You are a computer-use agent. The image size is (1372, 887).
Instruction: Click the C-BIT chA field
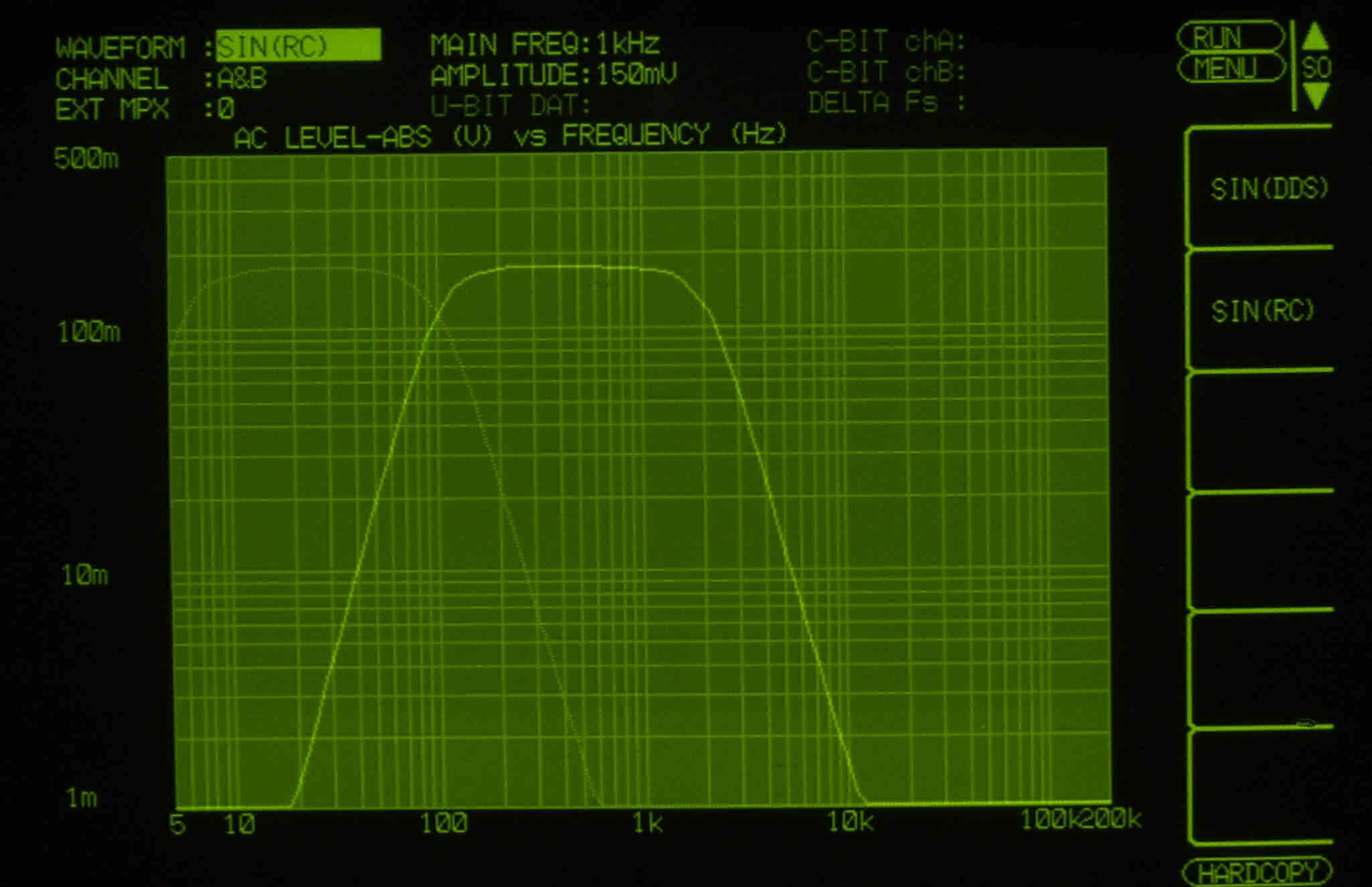pyautogui.click(x=886, y=41)
